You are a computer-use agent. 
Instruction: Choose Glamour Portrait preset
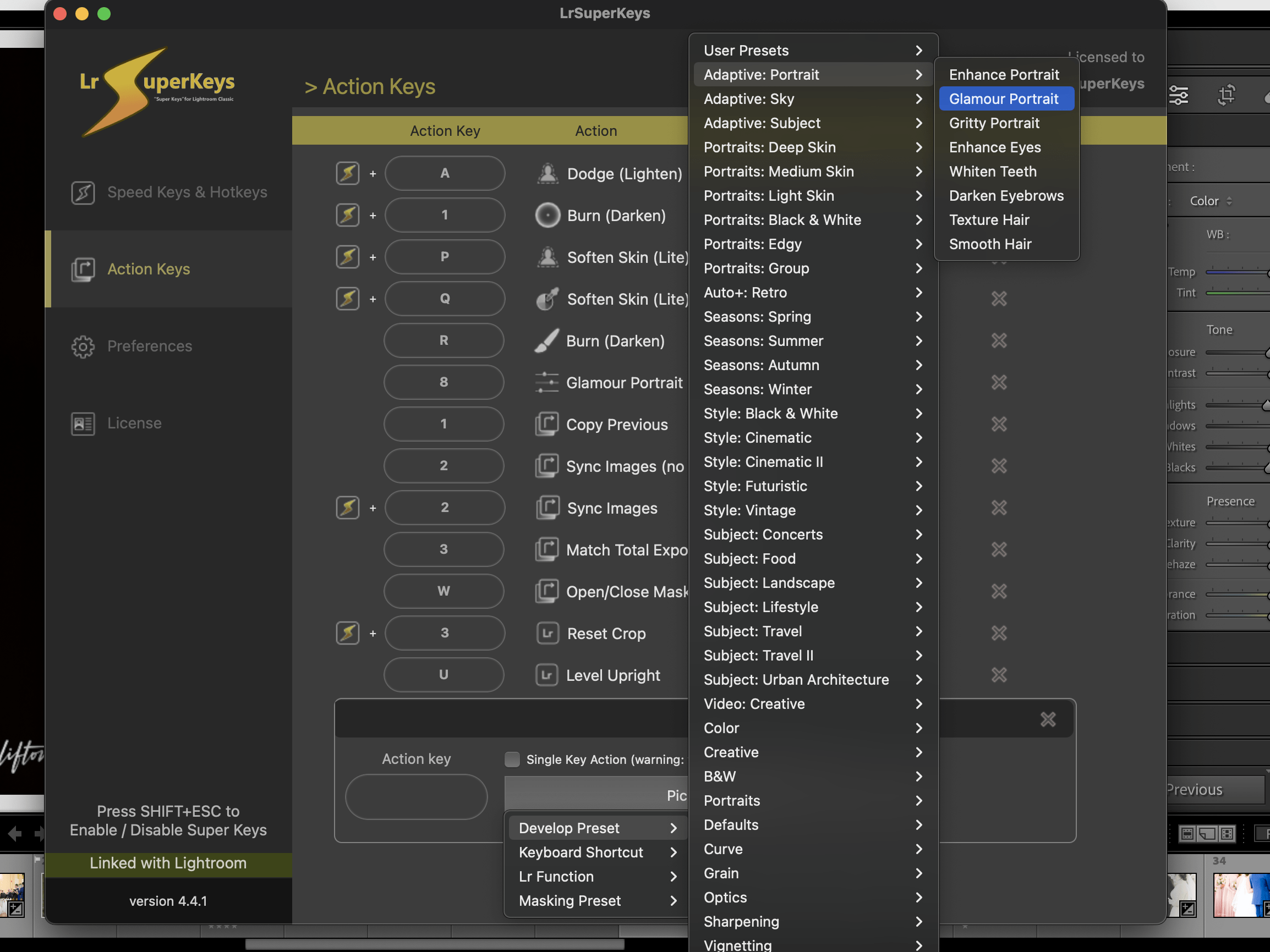(1006, 98)
